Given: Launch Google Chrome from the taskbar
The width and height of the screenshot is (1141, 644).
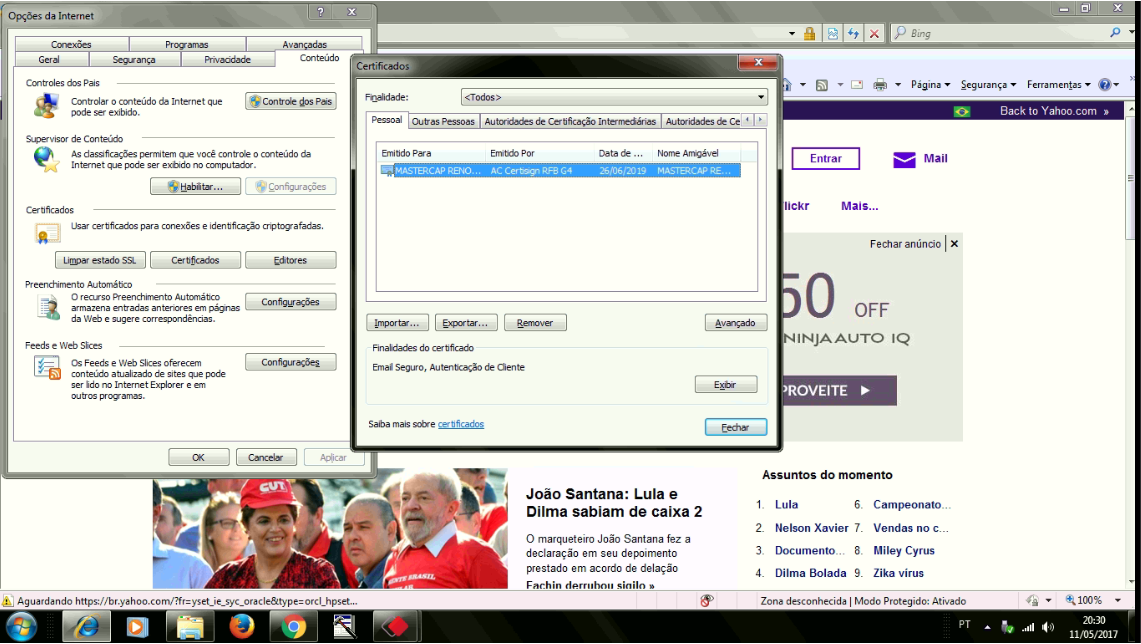Looking at the screenshot, I should (293, 627).
